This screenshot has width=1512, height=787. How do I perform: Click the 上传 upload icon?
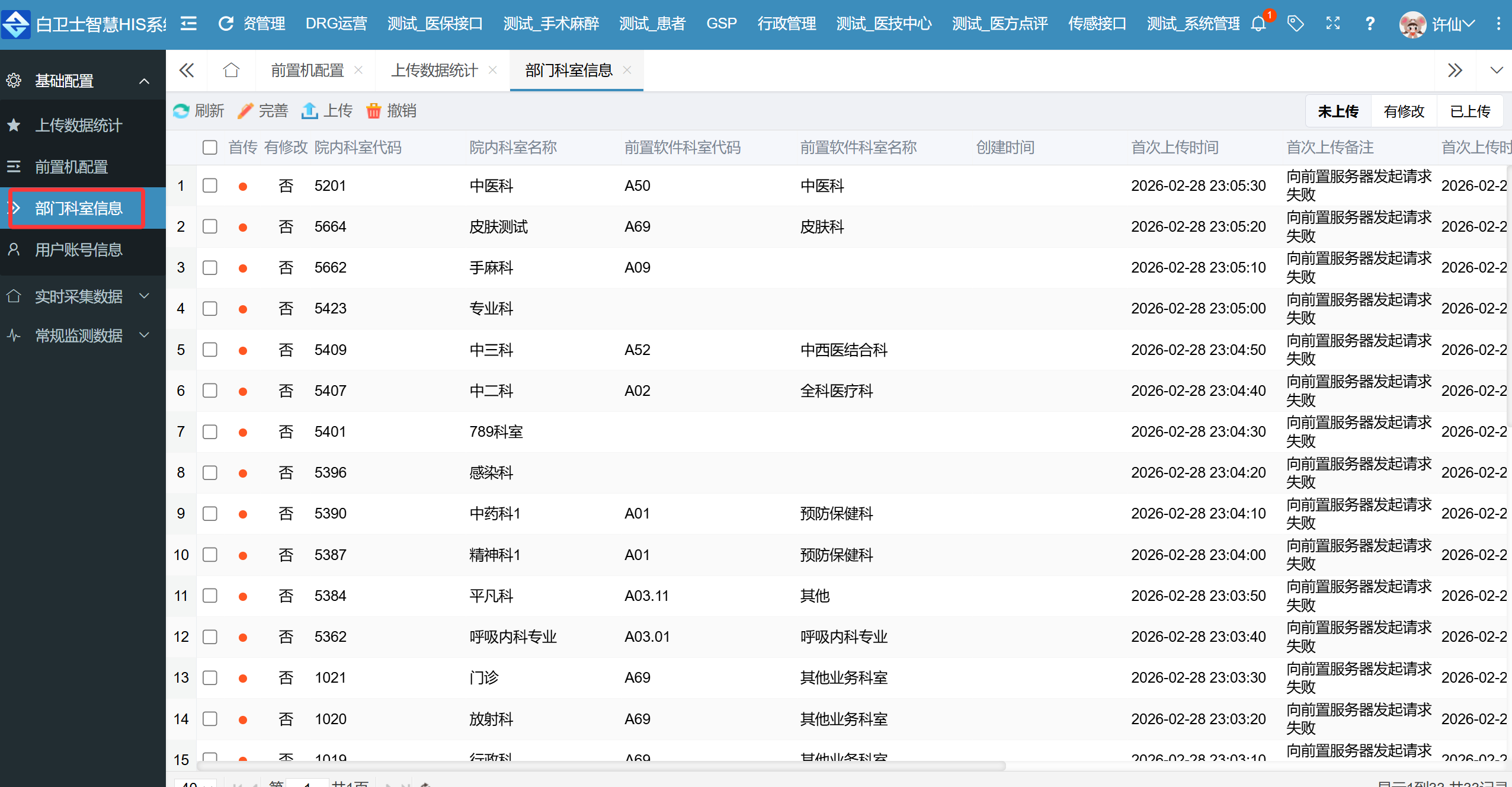(309, 111)
